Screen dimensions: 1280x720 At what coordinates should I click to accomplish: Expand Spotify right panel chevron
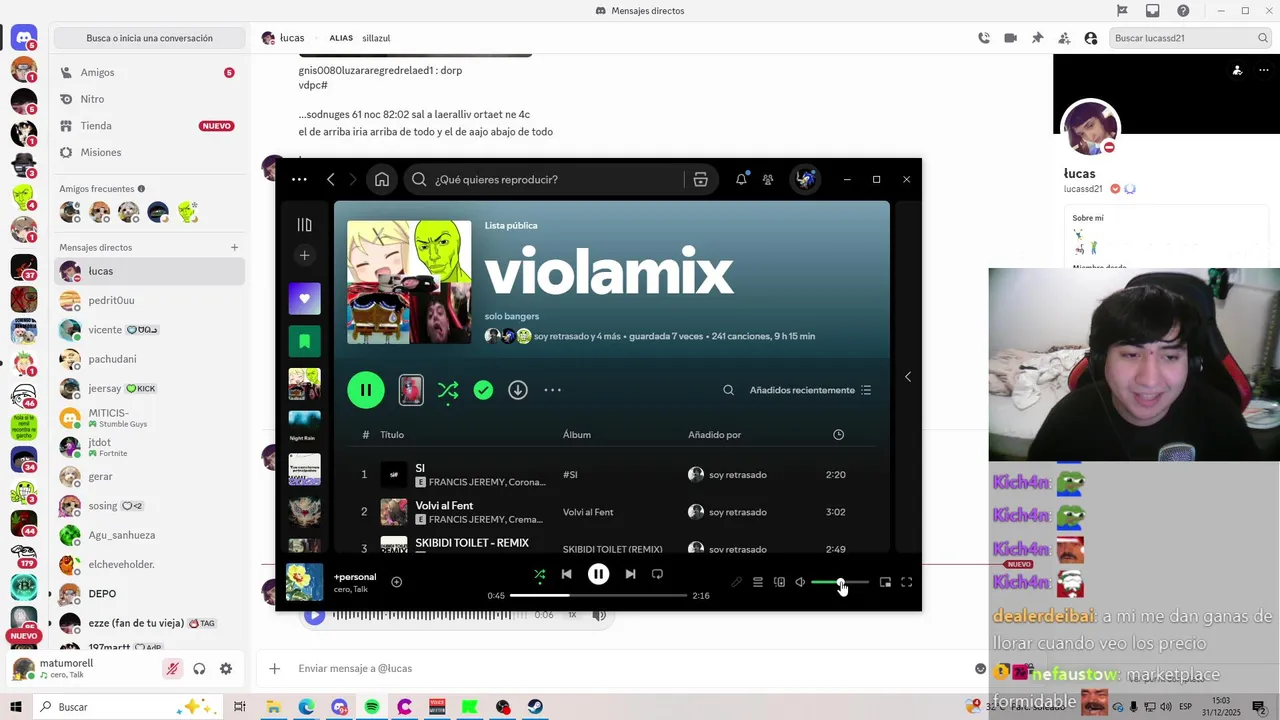coord(908,377)
